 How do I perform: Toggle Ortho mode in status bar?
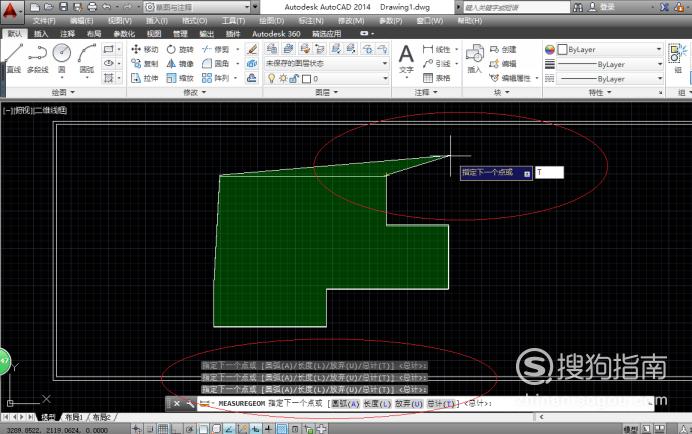coord(176,429)
